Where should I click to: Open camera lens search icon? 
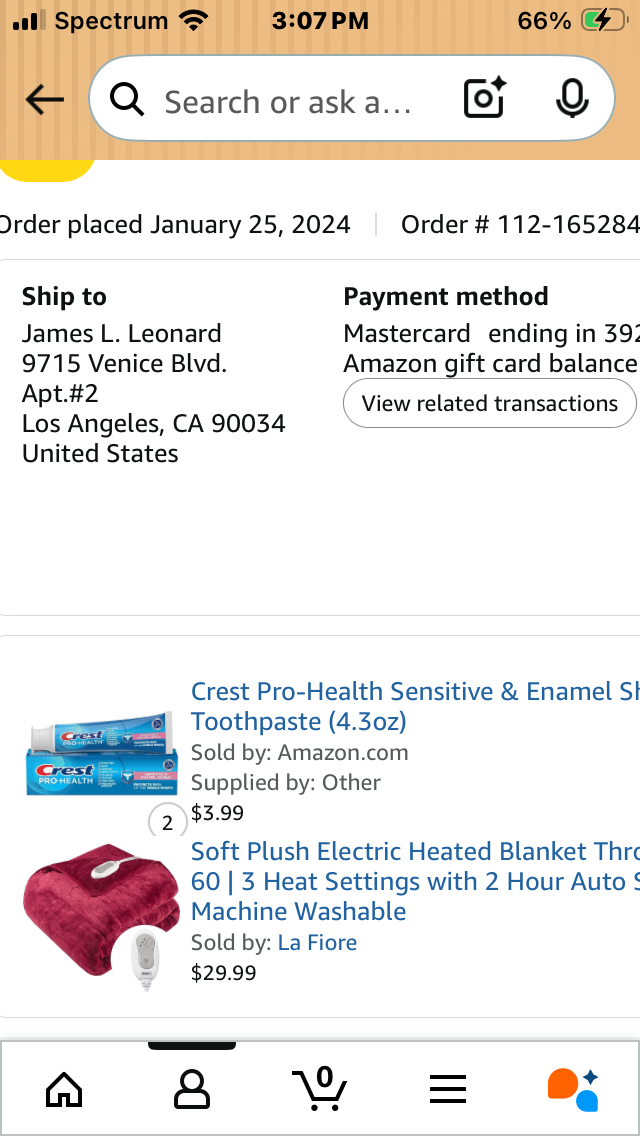coord(484,99)
